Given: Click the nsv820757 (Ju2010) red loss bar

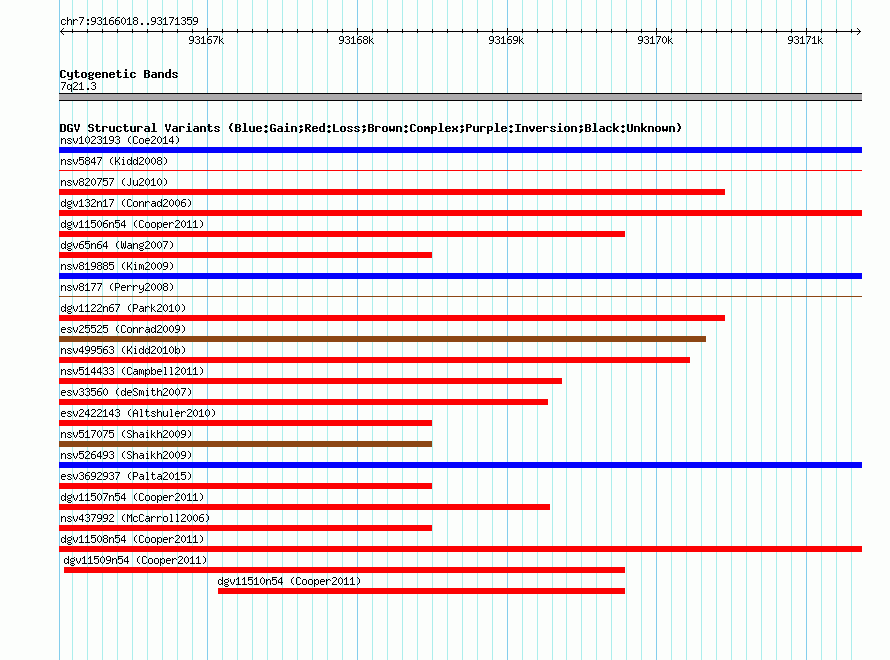Looking at the screenshot, I should [392, 192].
